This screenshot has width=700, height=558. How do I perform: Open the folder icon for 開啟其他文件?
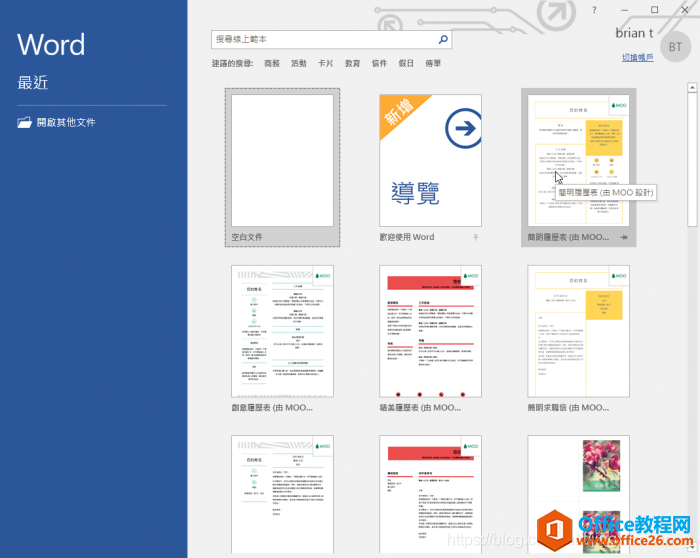pyautogui.click(x=24, y=122)
